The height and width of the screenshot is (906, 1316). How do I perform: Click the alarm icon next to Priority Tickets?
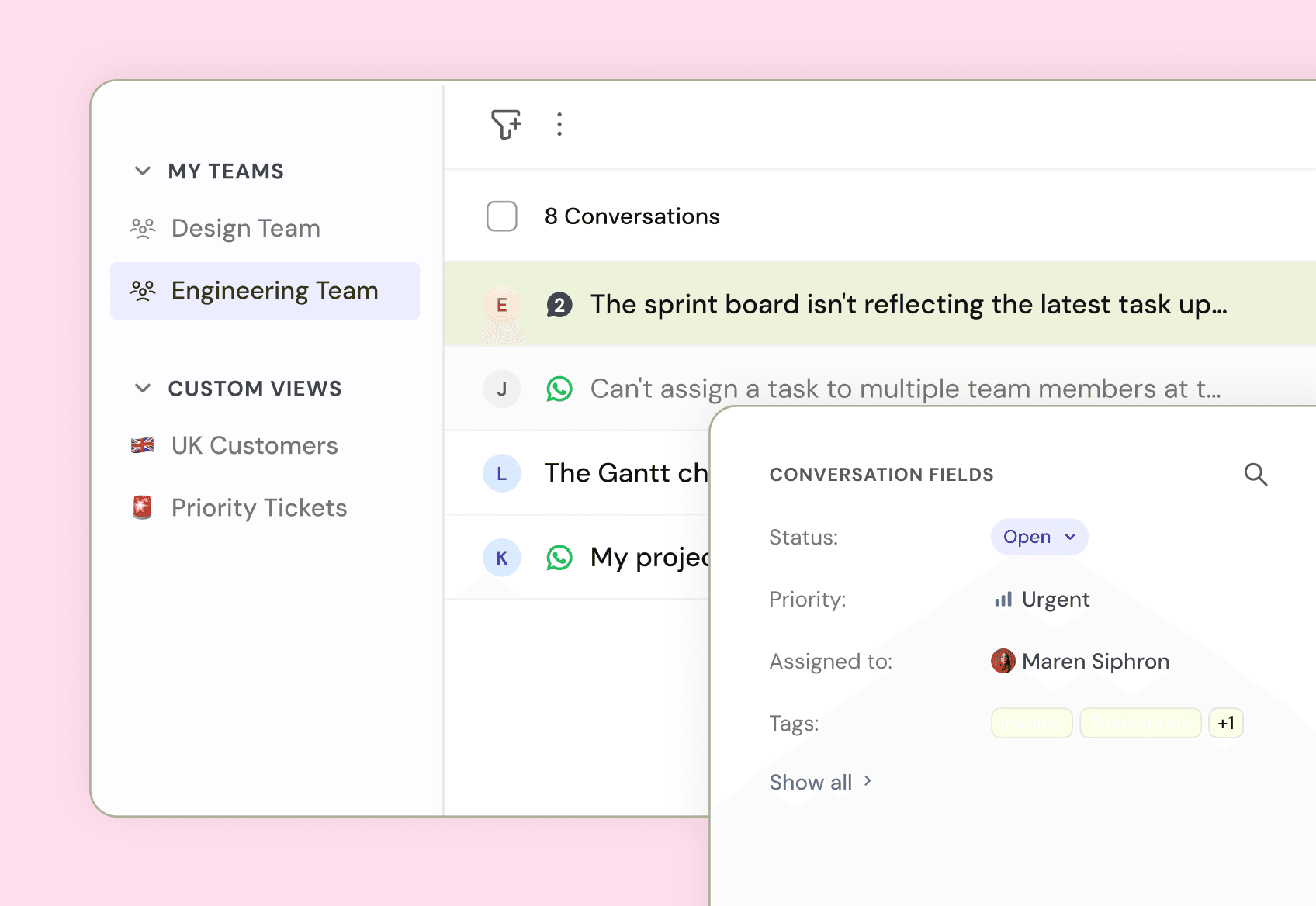pos(143,507)
